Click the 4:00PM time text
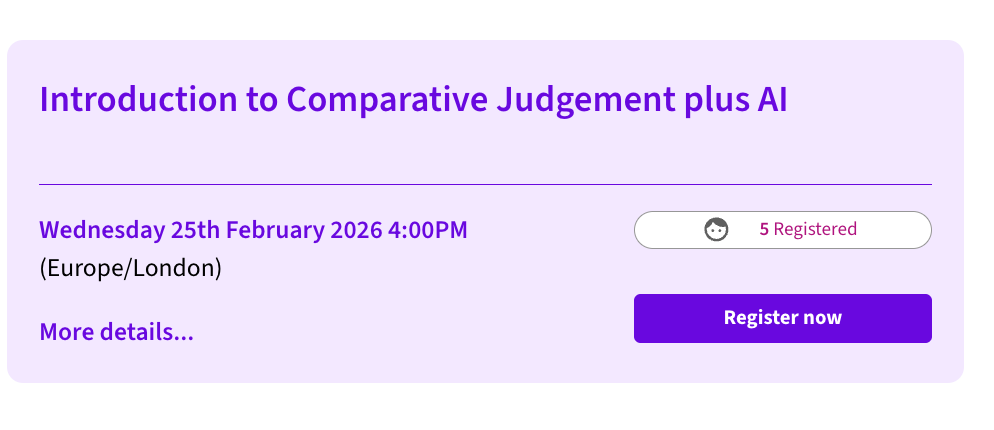The height and width of the screenshot is (430, 994). click(x=427, y=230)
